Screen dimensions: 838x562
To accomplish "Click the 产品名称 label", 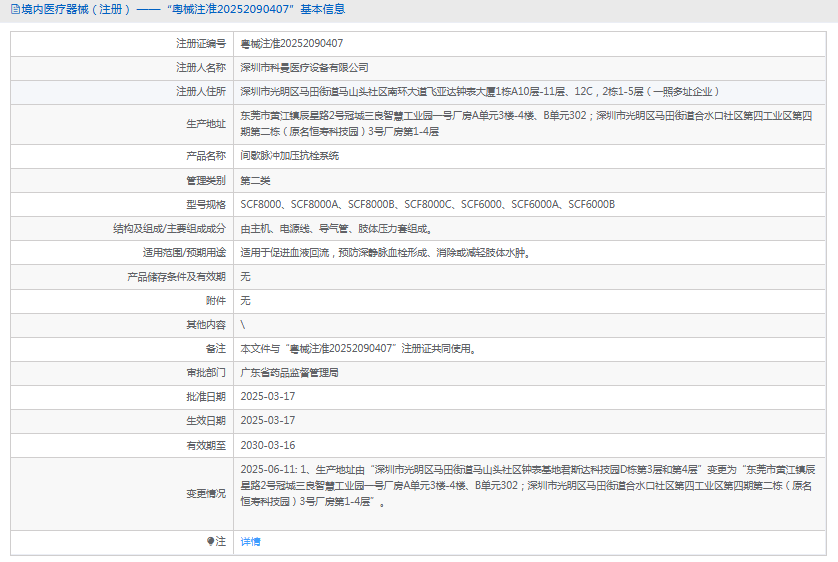I will [x=206, y=156].
